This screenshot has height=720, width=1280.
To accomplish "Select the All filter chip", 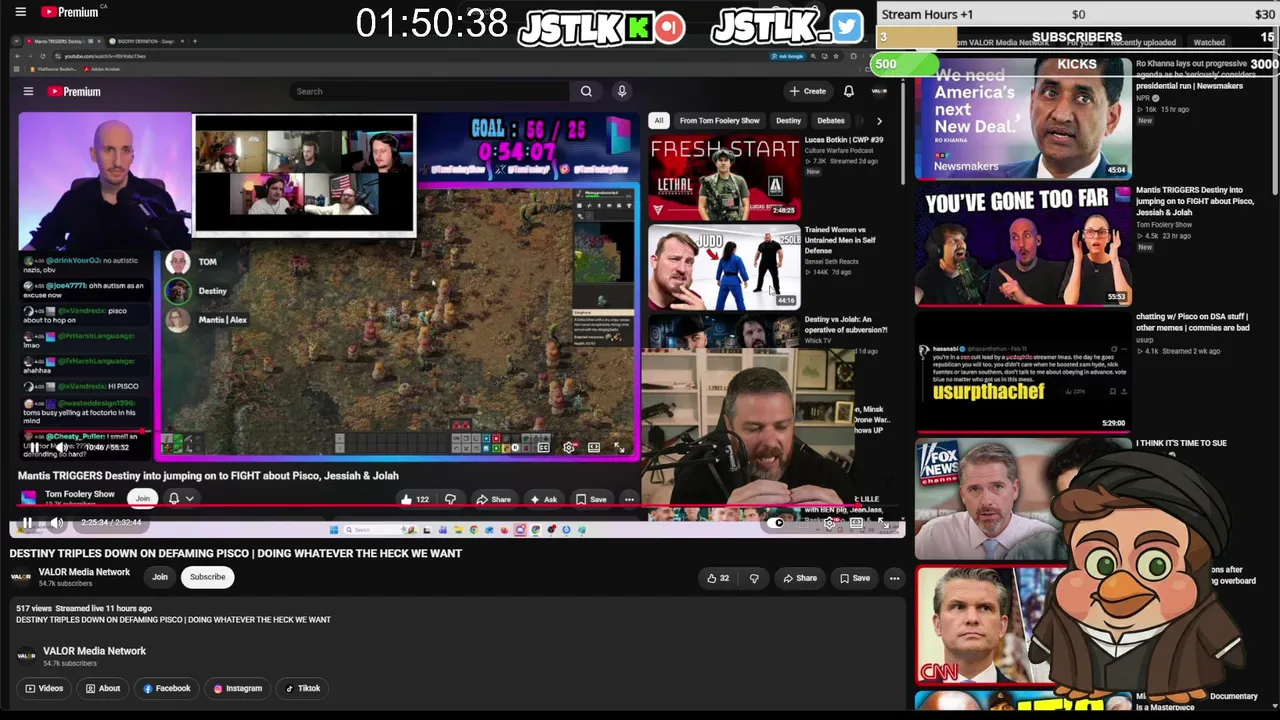I will pyautogui.click(x=658, y=121).
